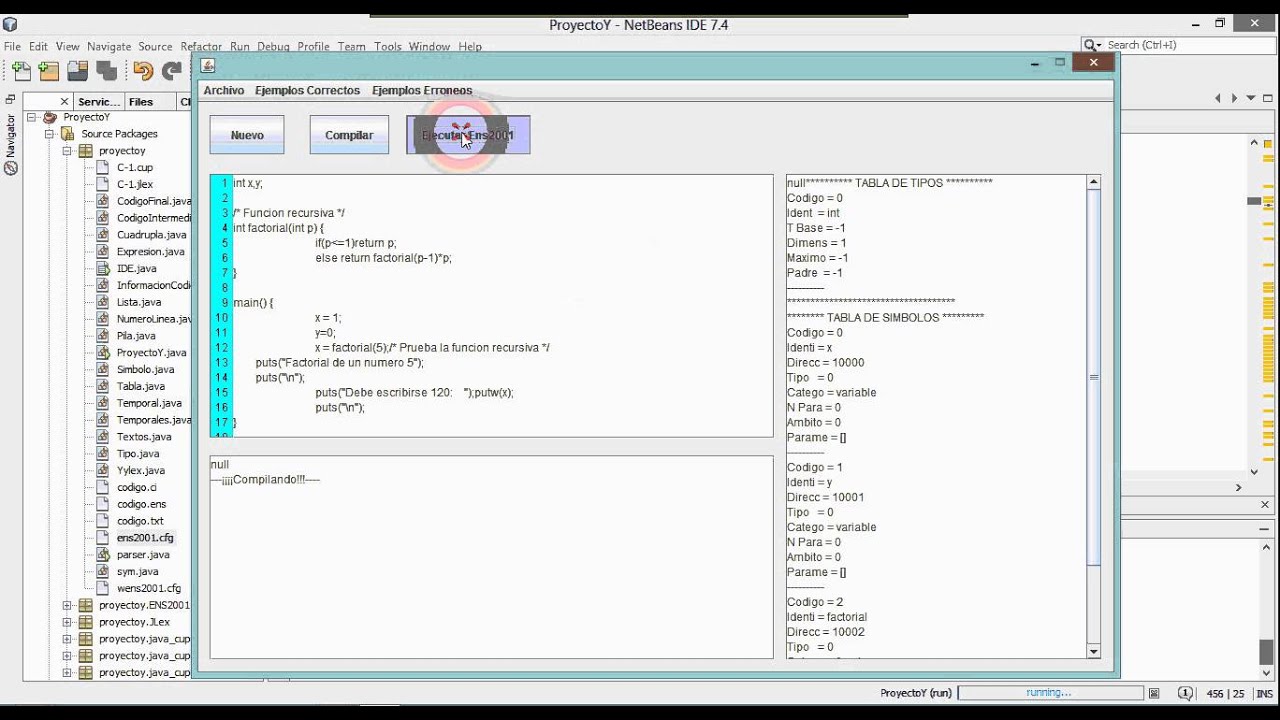Click the stop-task icon beside the running progress bar
The image size is (1280, 720).
click(1154, 693)
